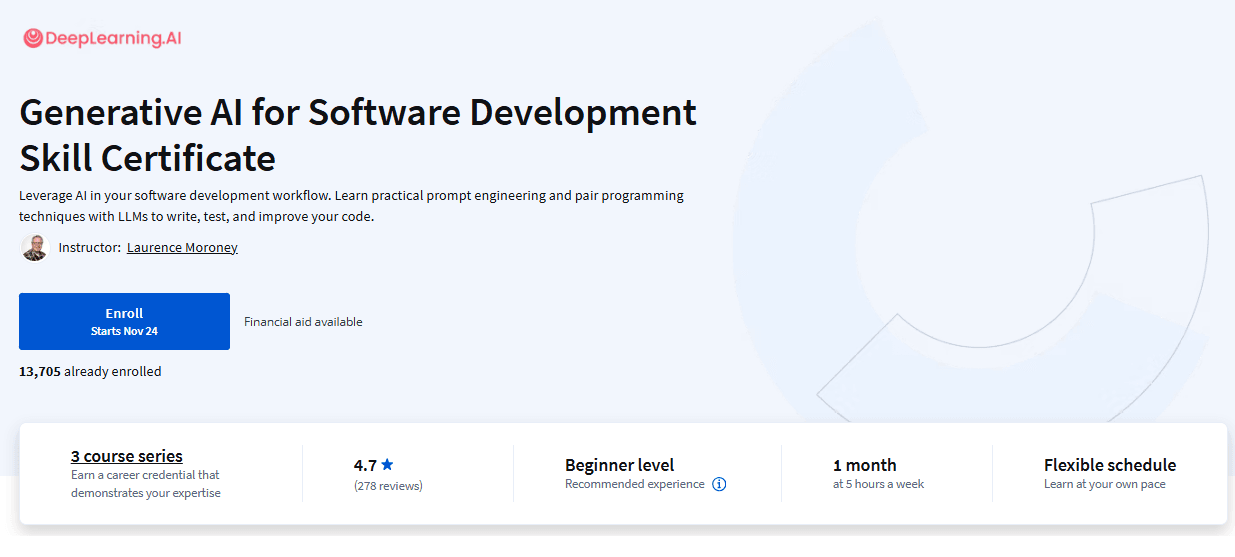Click the Recommended experience label
This screenshot has height=557, width=1235.
(634, 484)
